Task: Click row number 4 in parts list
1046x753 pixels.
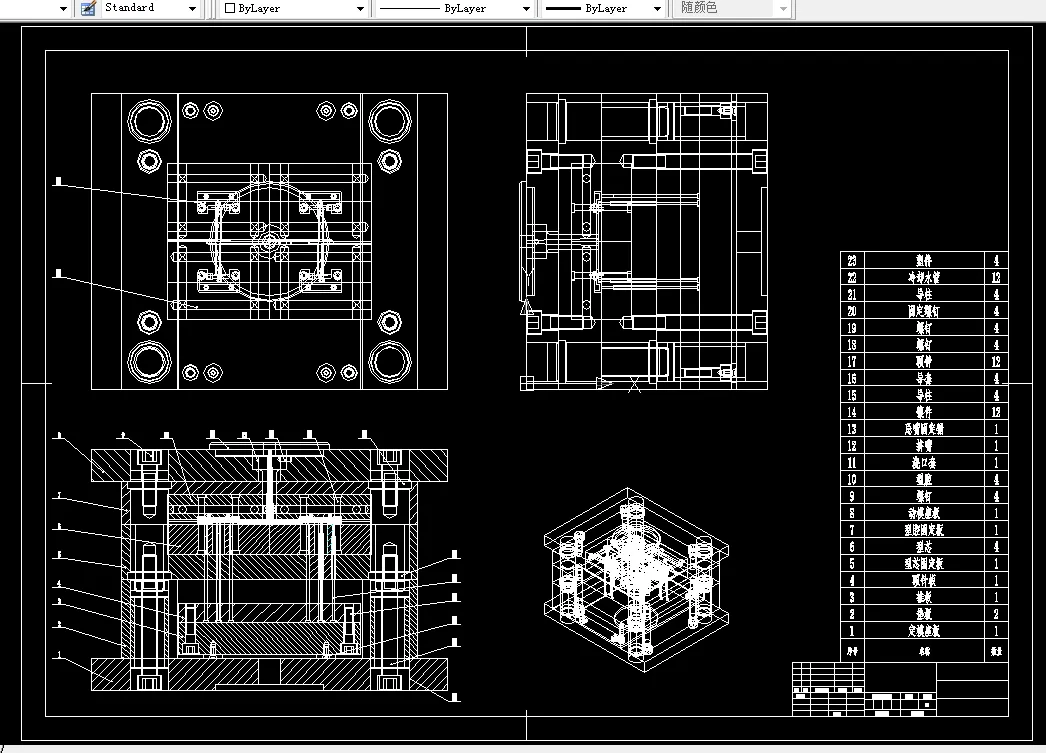Action: (x=852, y=580)
